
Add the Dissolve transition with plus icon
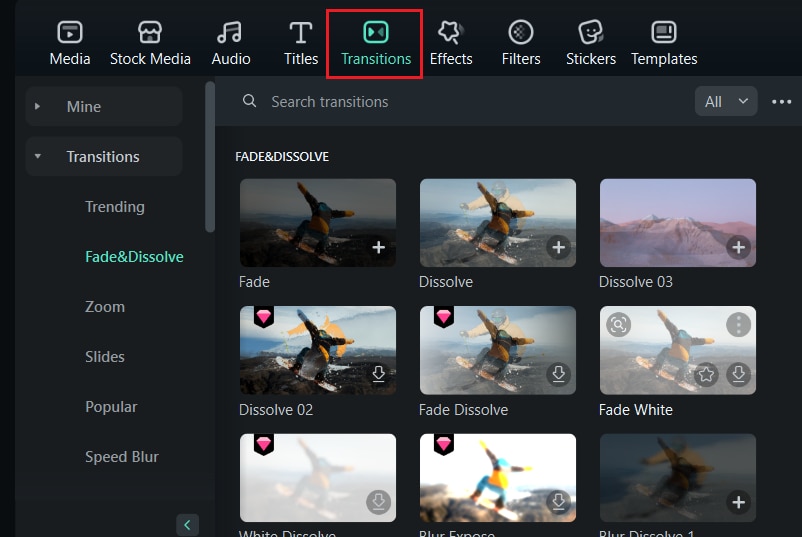tap(559, 248)
